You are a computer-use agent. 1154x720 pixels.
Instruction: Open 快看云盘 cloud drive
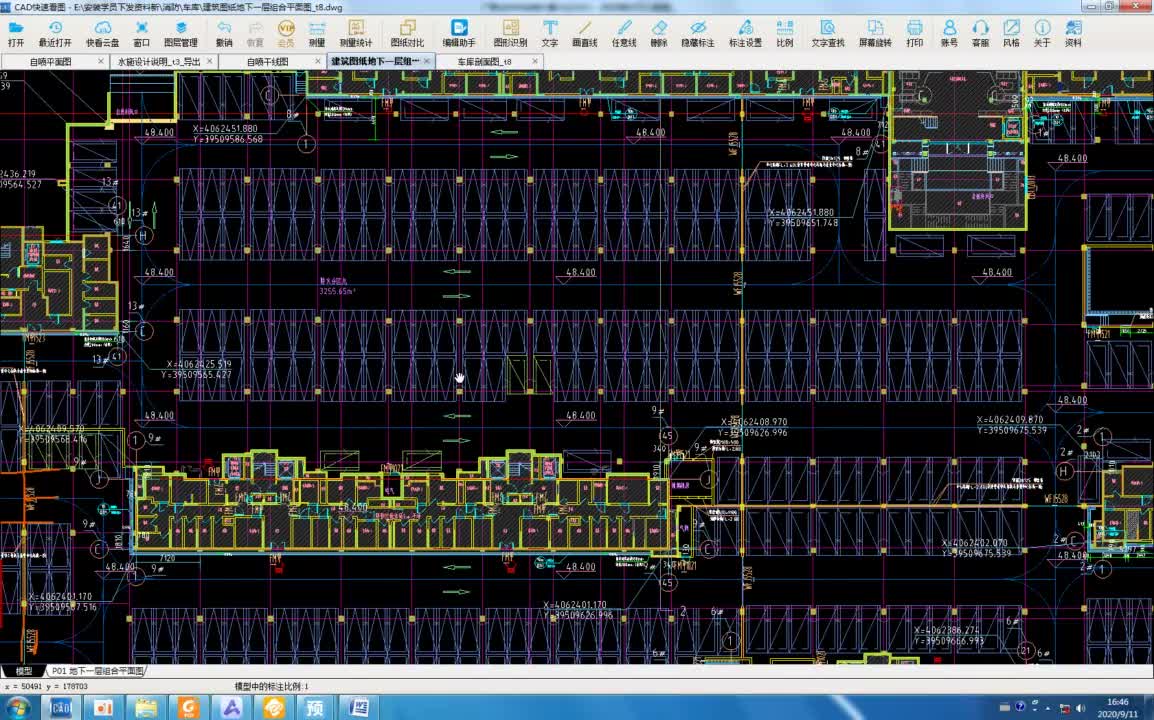click(102, 33)
